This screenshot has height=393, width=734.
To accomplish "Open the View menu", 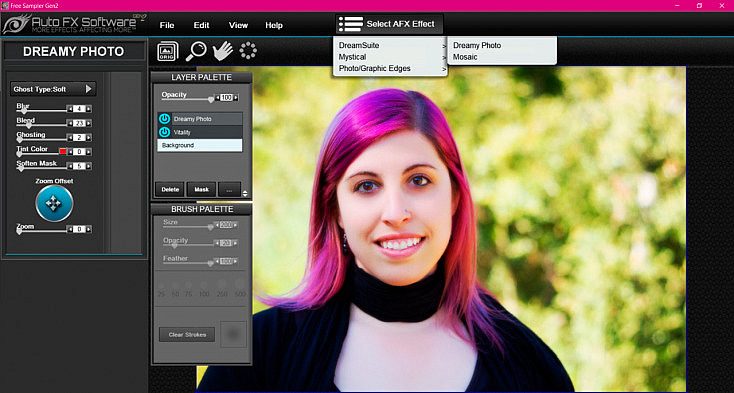I will point(238,25).
